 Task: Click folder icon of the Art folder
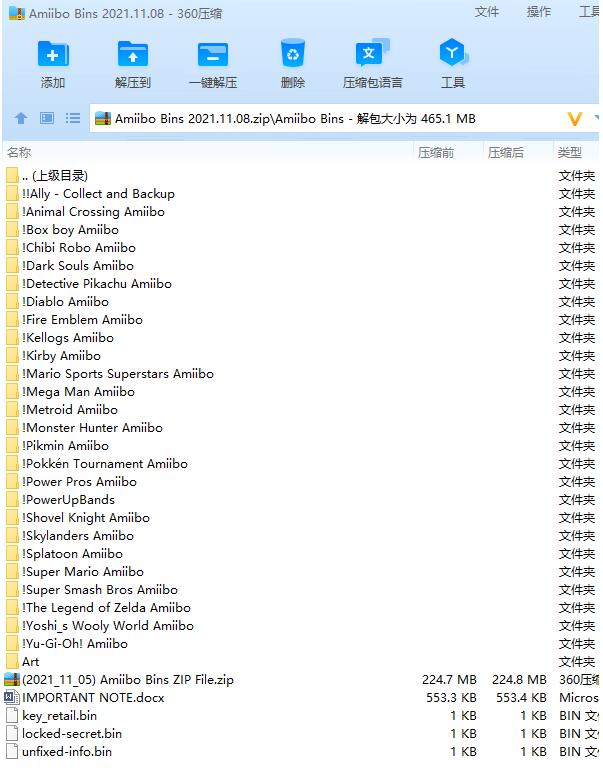(12, 662)
